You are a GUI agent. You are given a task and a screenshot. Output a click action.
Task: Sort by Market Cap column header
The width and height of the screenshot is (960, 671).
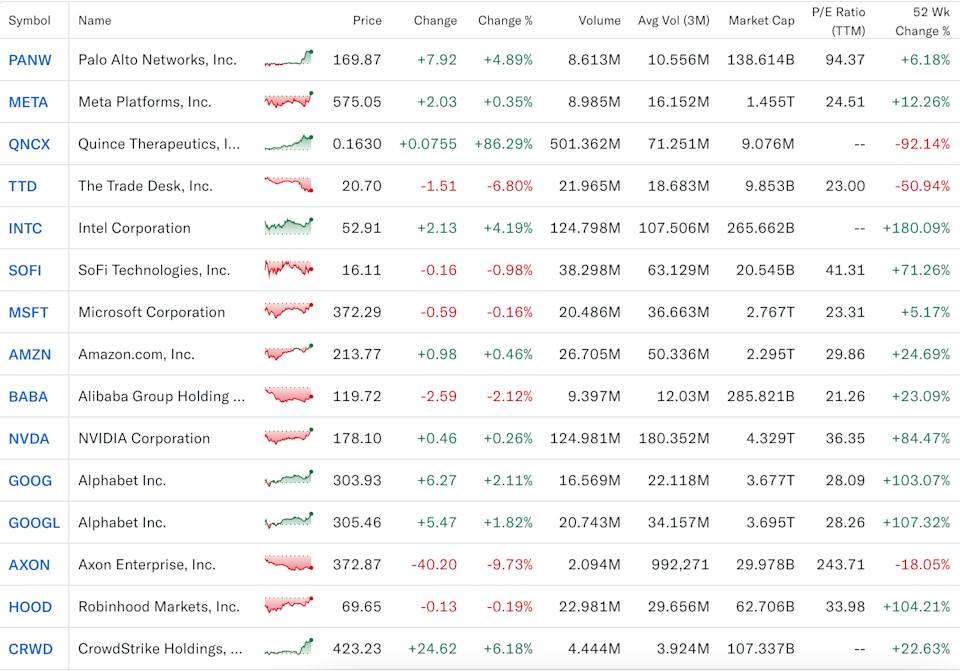(x=761, y=20)
